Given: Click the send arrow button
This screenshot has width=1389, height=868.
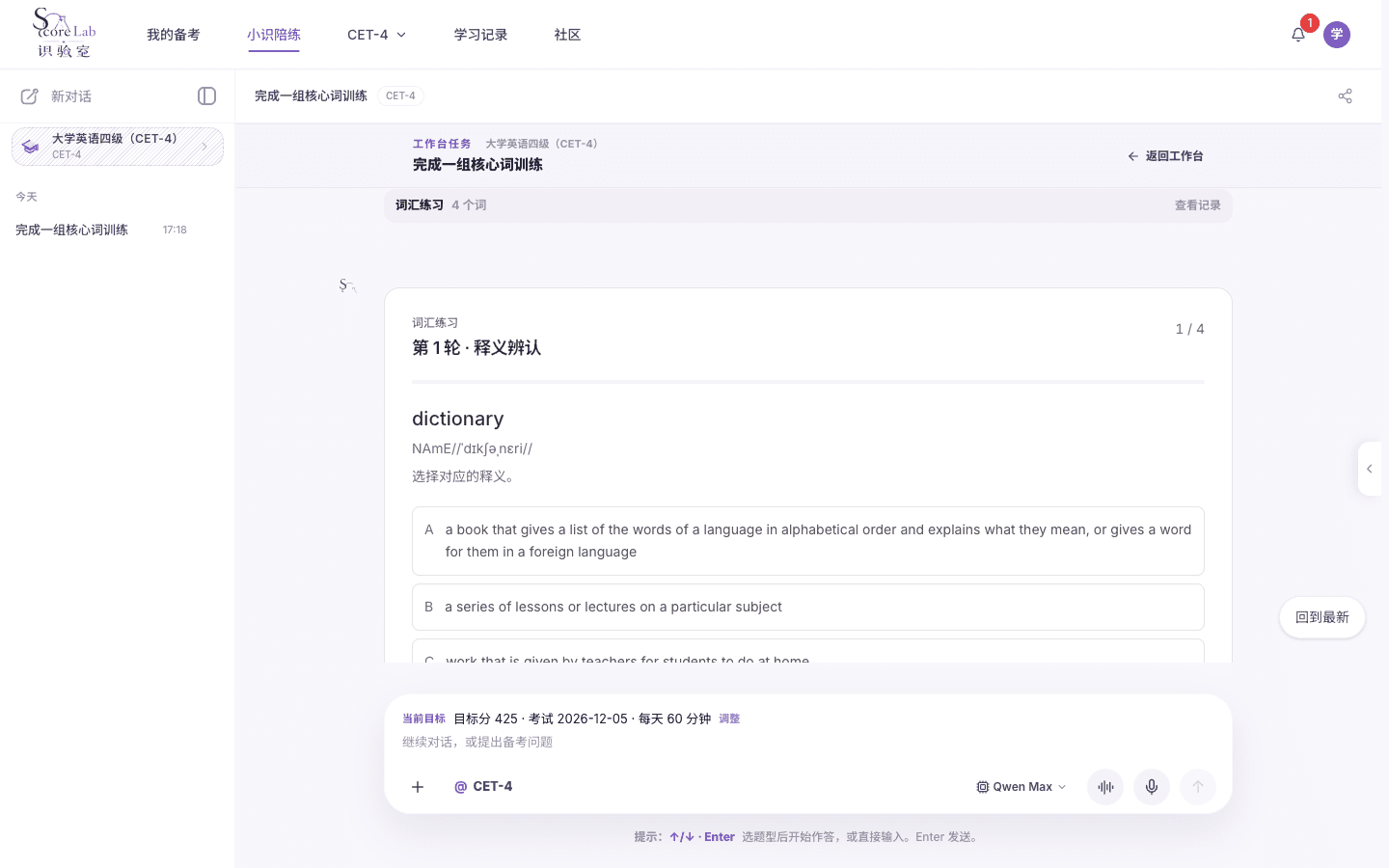Looking at the screenshot, I should point(1198,787).
